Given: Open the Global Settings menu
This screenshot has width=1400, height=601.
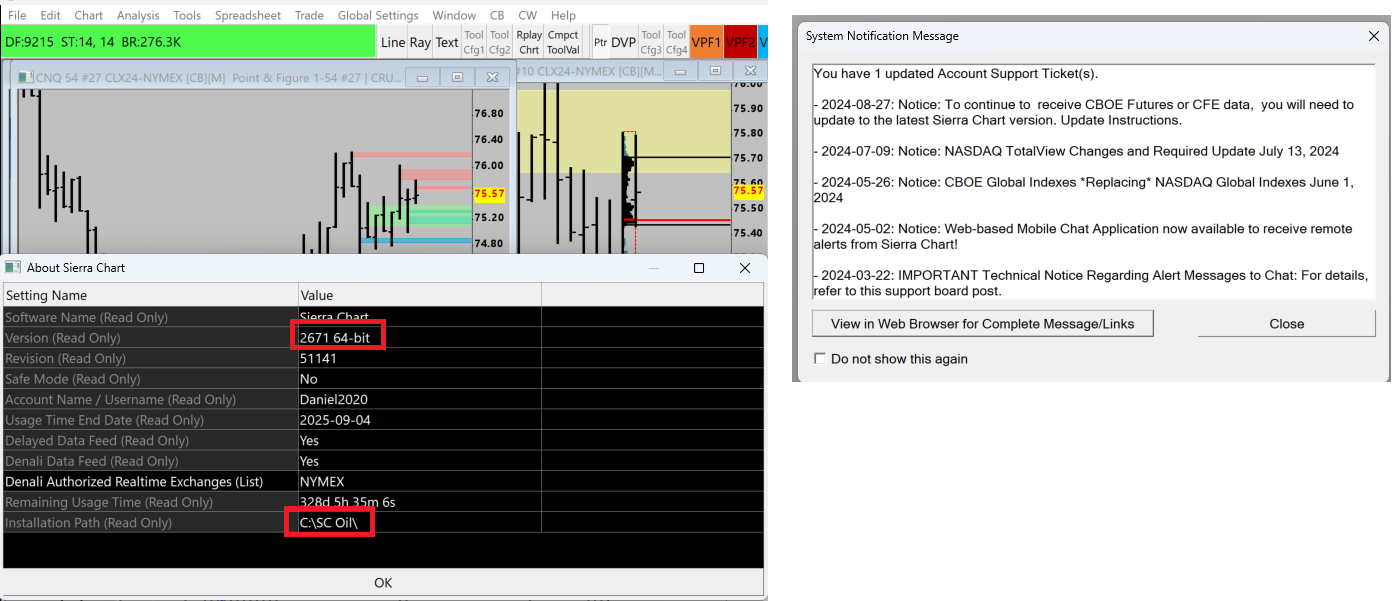Looking at the screenshot, I should (377, 15).
